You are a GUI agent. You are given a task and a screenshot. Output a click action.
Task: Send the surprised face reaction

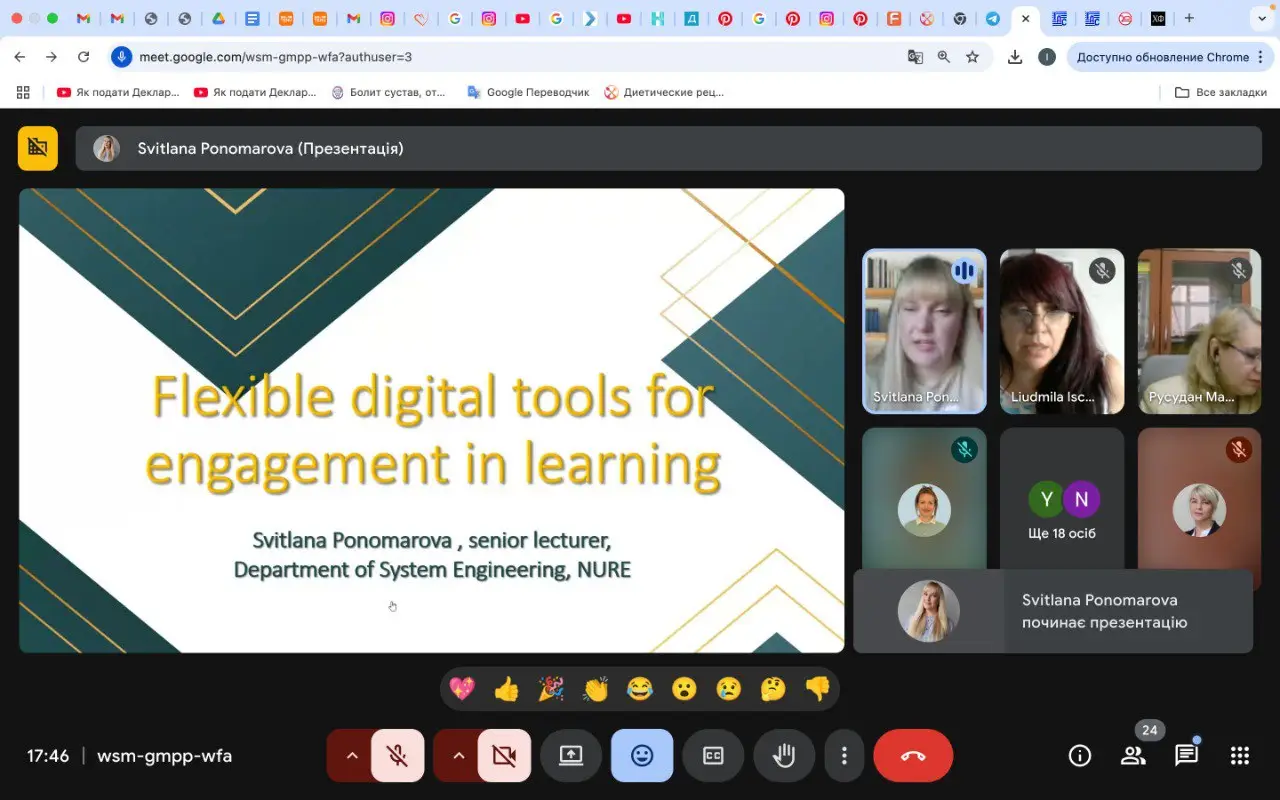684,689
